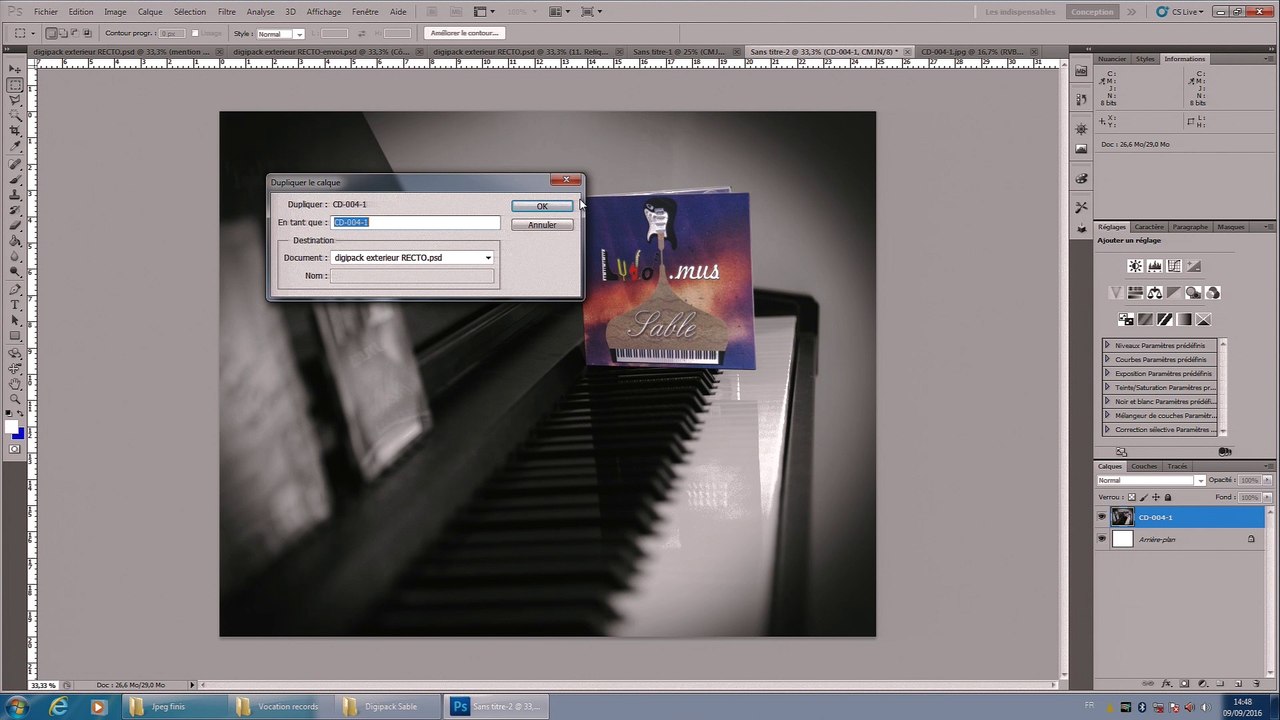Click Annuler in the duplicate layer dialog
Image resolution: width=1280 pixels, height=720 pixels.
tap(542, 225)
